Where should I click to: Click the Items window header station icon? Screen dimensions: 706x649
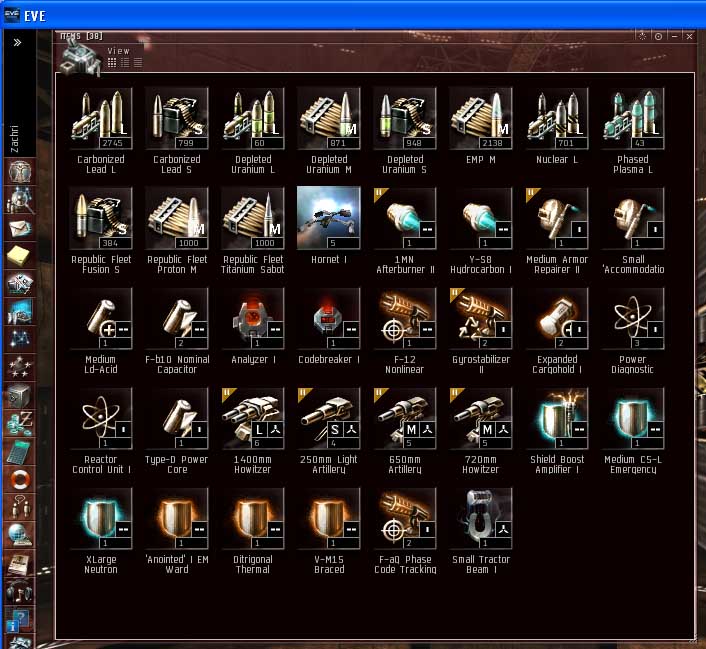tap(80, 56)
